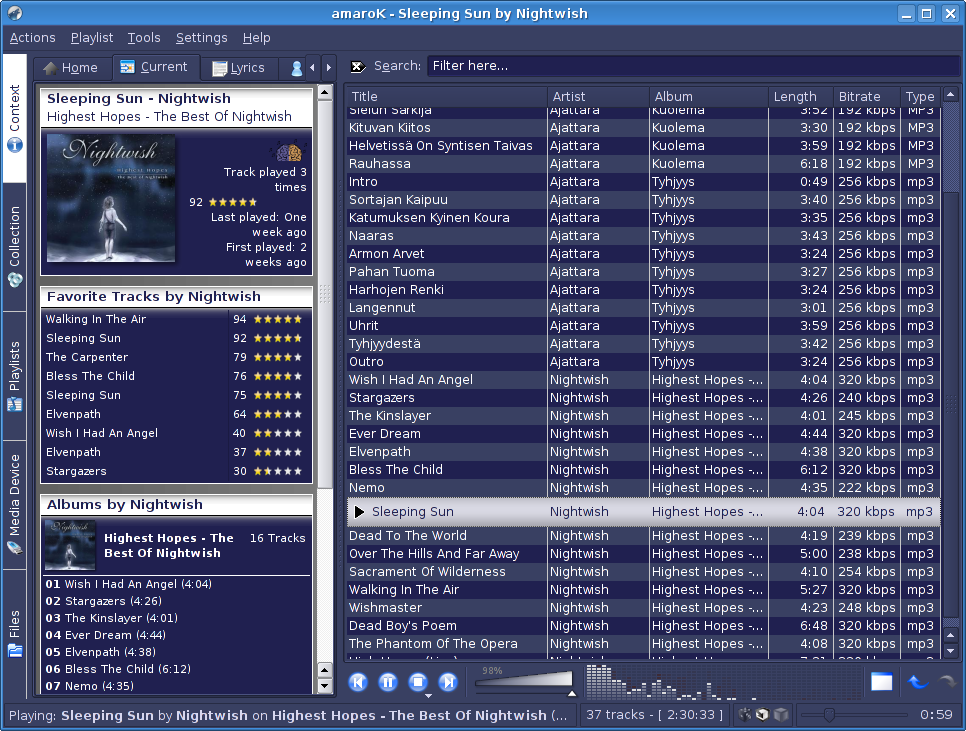Click context panel scrollbar up arrow
The image size is (966, 731).
click(325, 94)
